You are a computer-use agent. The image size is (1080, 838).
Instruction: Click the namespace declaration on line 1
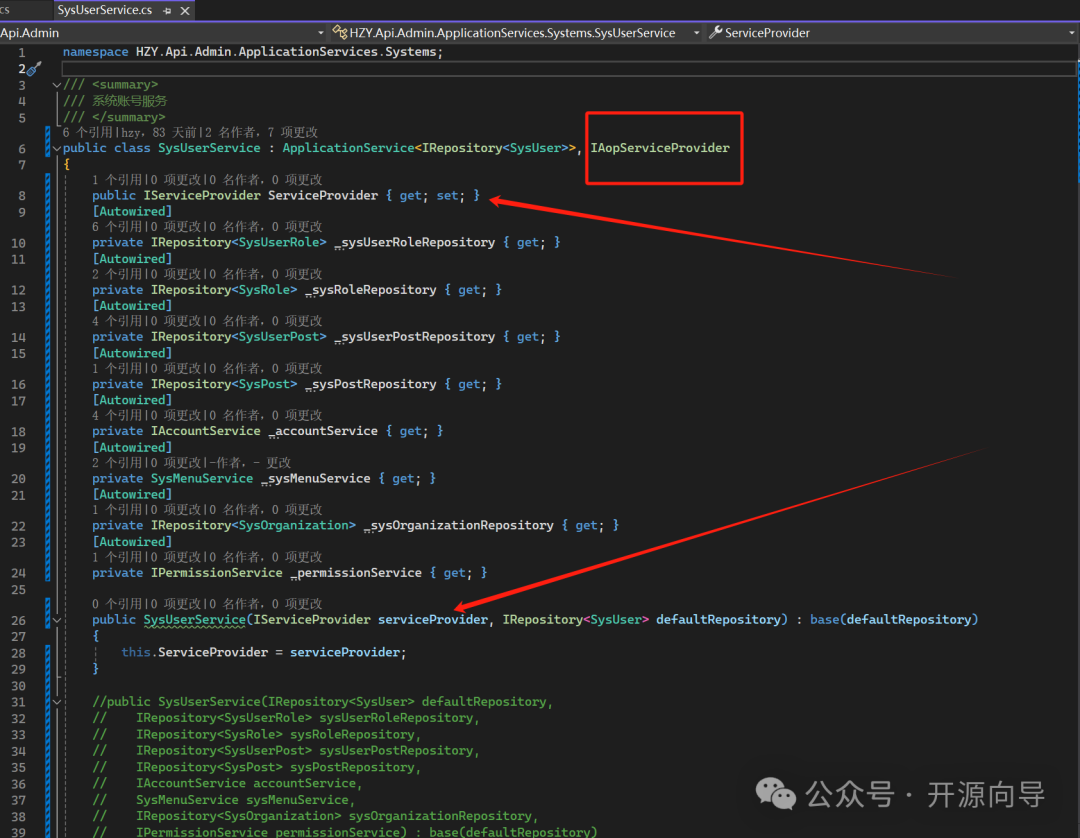pyautogui.click(x=253, y=52)
